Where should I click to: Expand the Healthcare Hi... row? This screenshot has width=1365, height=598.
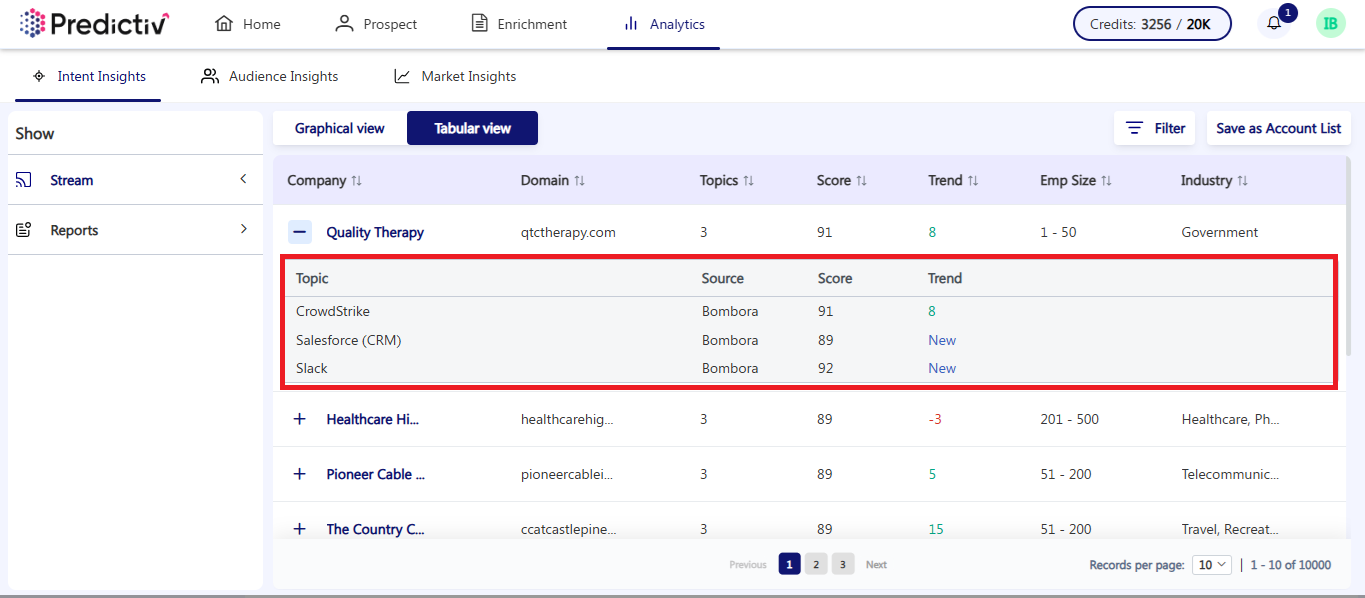coord(299,419)
